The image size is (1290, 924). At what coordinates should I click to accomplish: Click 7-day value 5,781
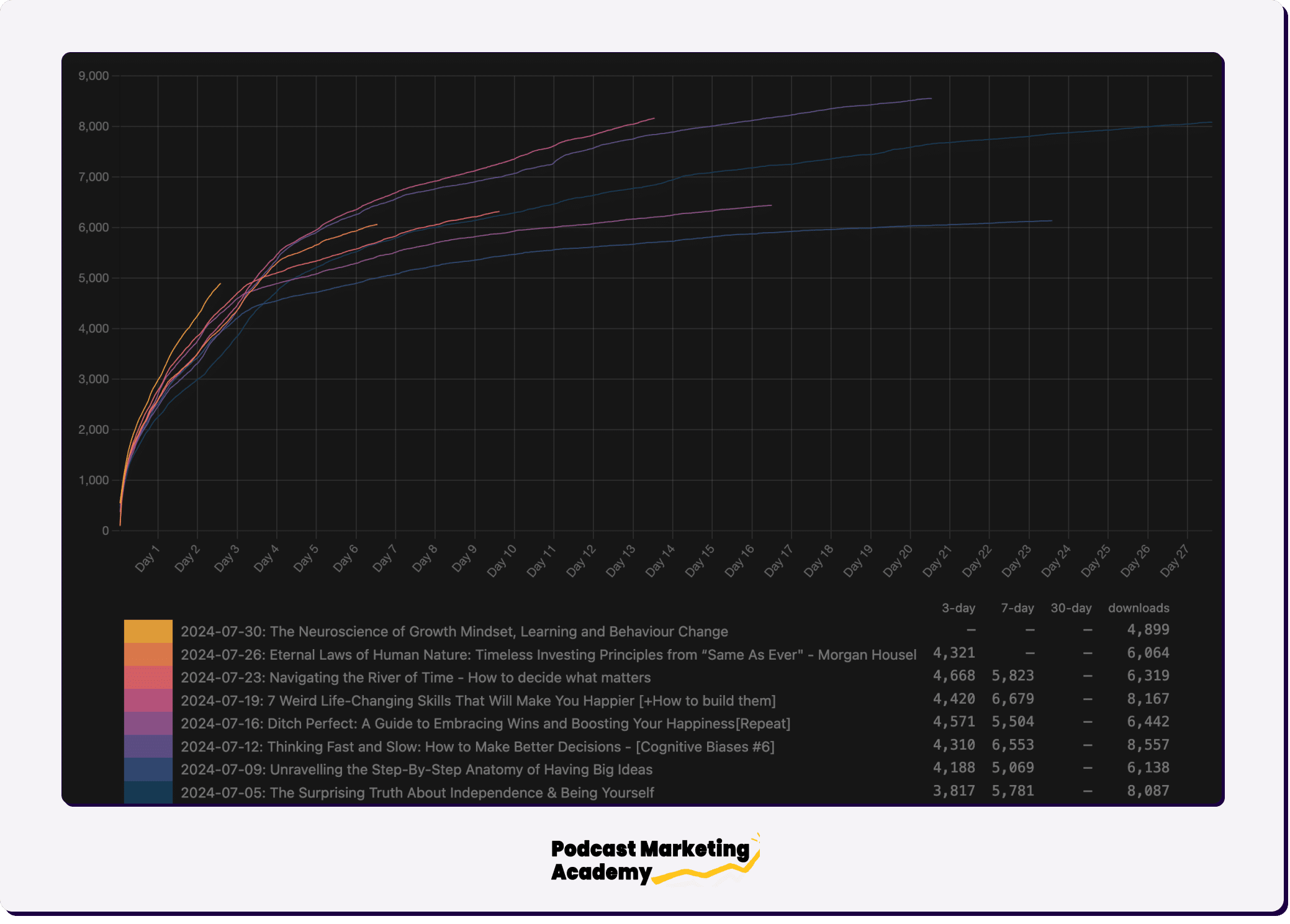pos(1013,791)
